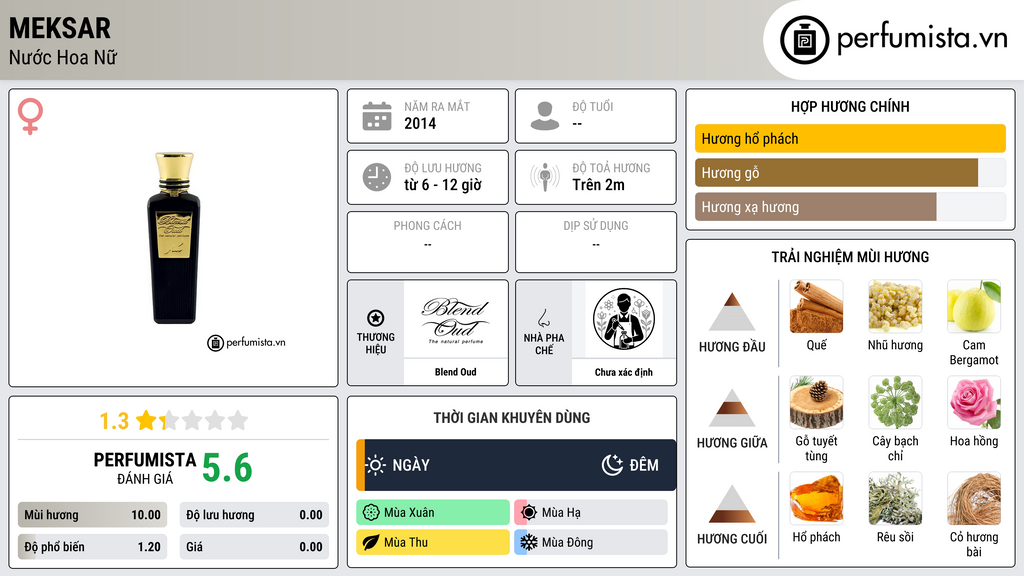Click the longevity value từ 6 - 12 giờ
The height and width of the screenshot is (576, 1024).
(443, 185)
